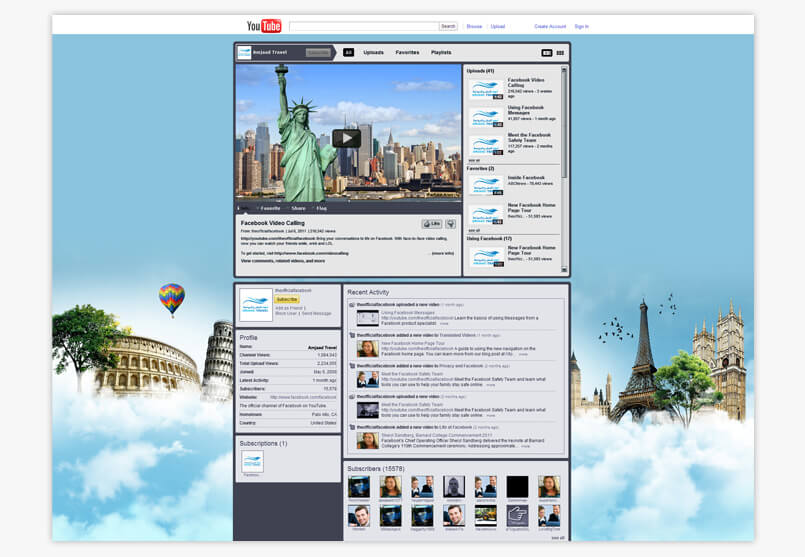805x557 pixels.
Task: Click the Subscribers (15578) heading
Action: click(376, 469)
